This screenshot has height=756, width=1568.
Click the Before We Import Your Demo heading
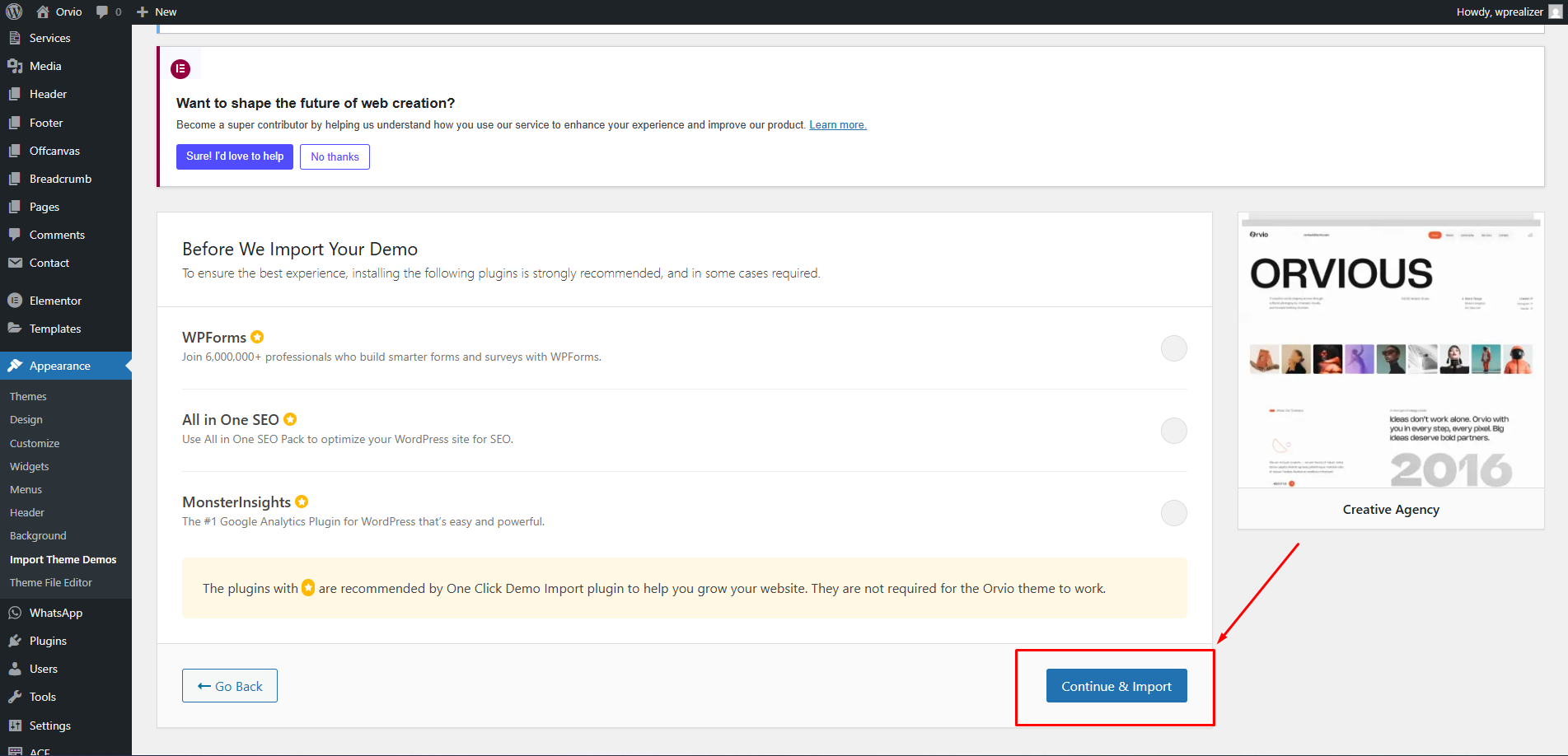pos(300,250)
